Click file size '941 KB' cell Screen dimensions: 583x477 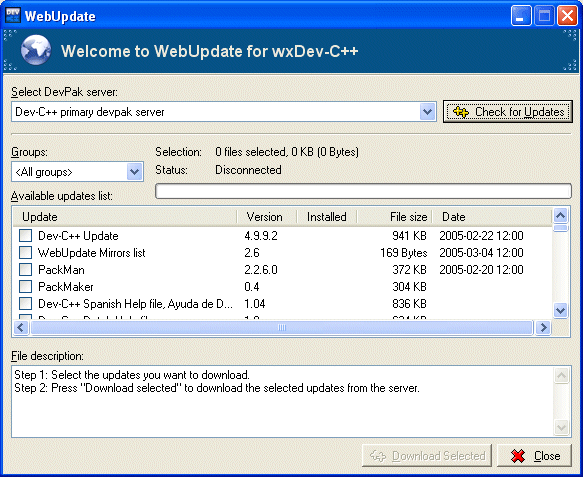click(409, 236)
